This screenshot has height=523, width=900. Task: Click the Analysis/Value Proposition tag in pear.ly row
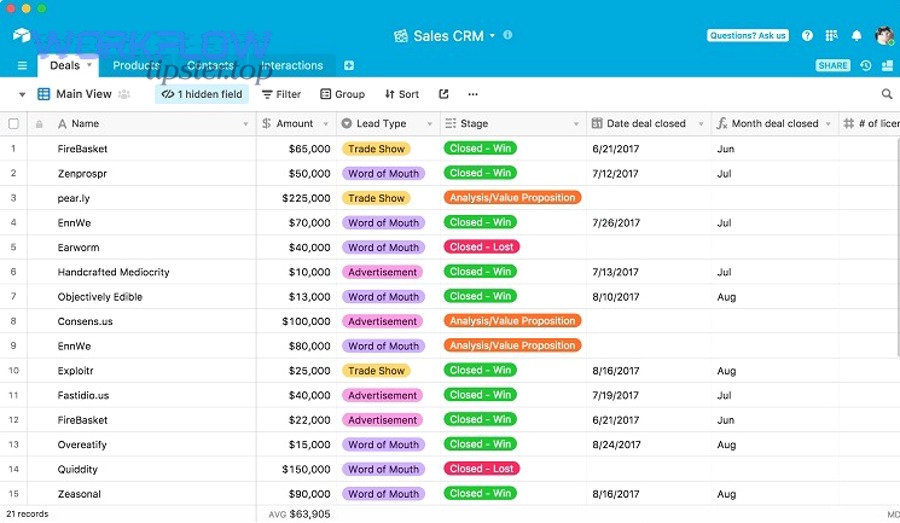click(512, 197)
